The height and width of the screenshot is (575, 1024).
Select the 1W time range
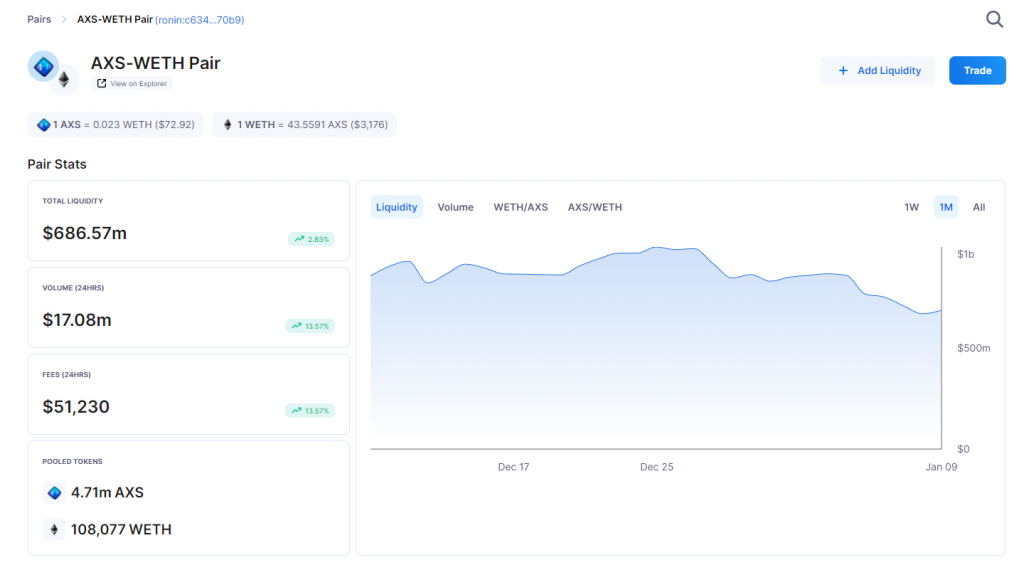point(911,207)
